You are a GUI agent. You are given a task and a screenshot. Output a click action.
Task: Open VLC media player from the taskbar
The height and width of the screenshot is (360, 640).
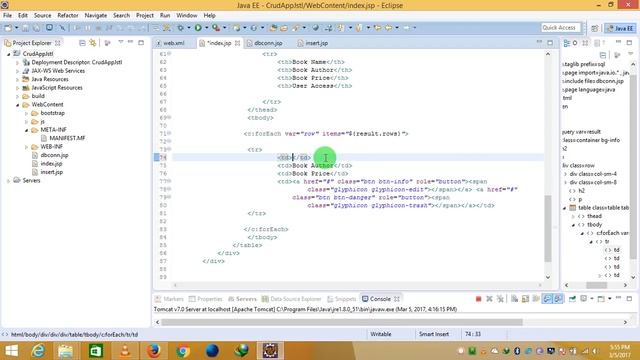[125, 351]
